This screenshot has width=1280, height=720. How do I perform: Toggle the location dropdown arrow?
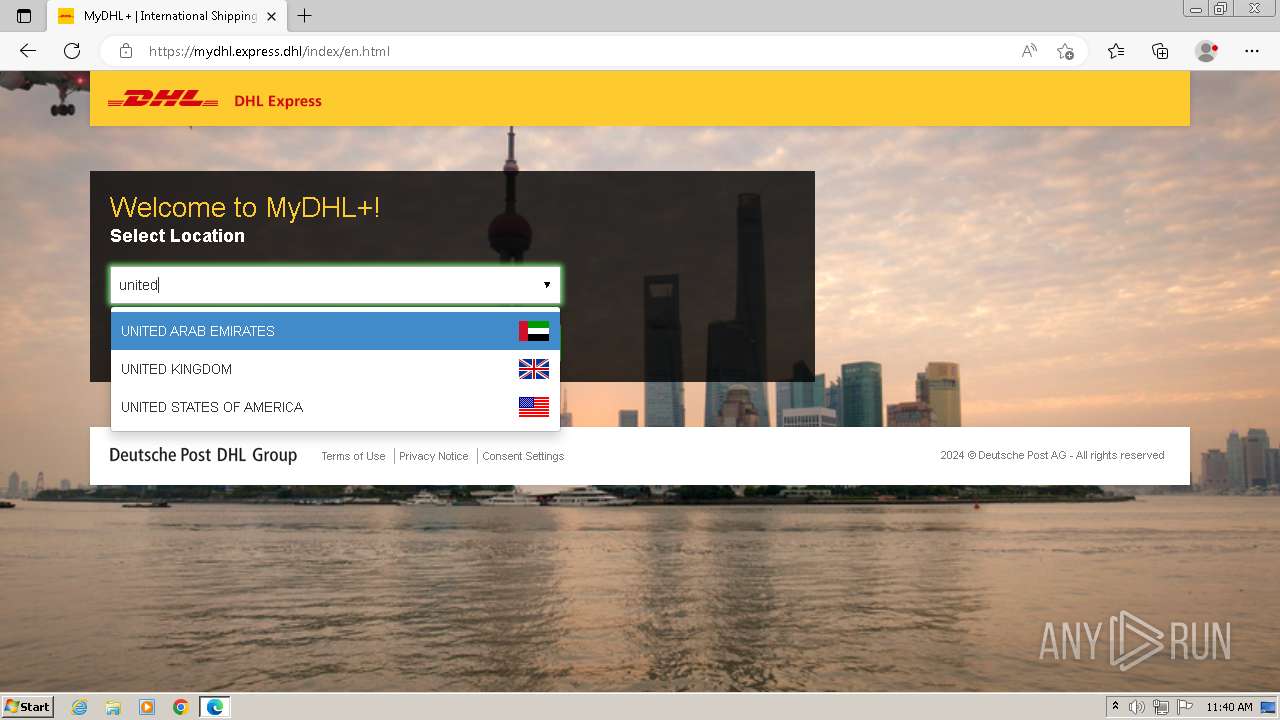(x=547, y=285)
